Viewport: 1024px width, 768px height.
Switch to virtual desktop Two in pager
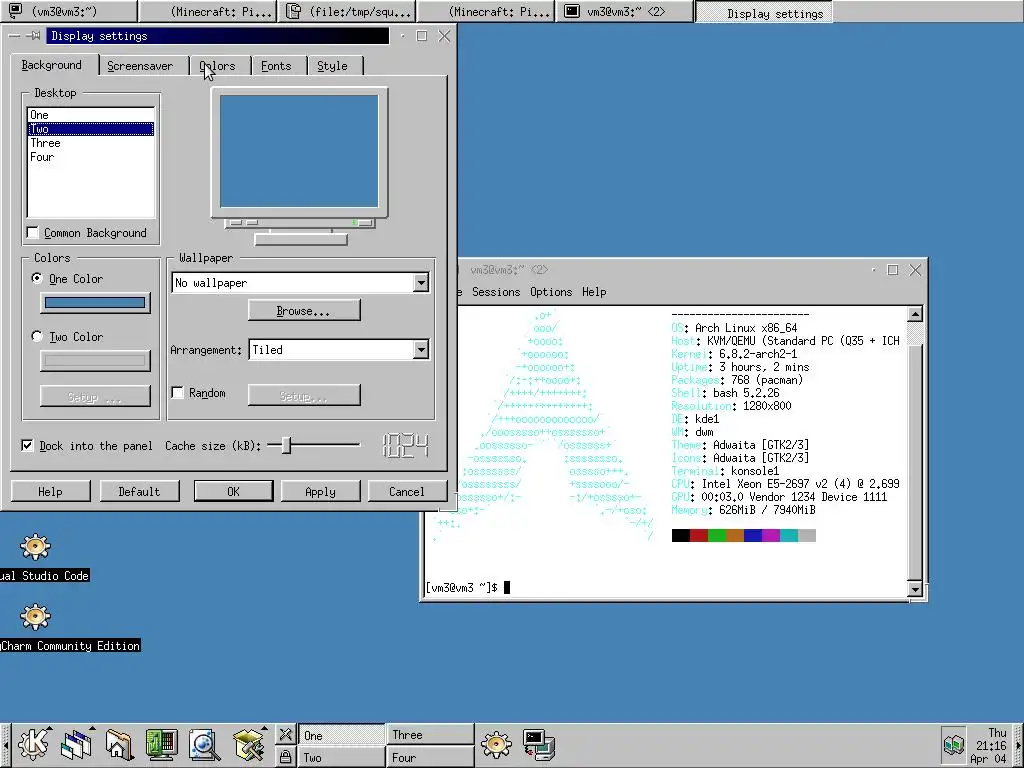[342, 757]
